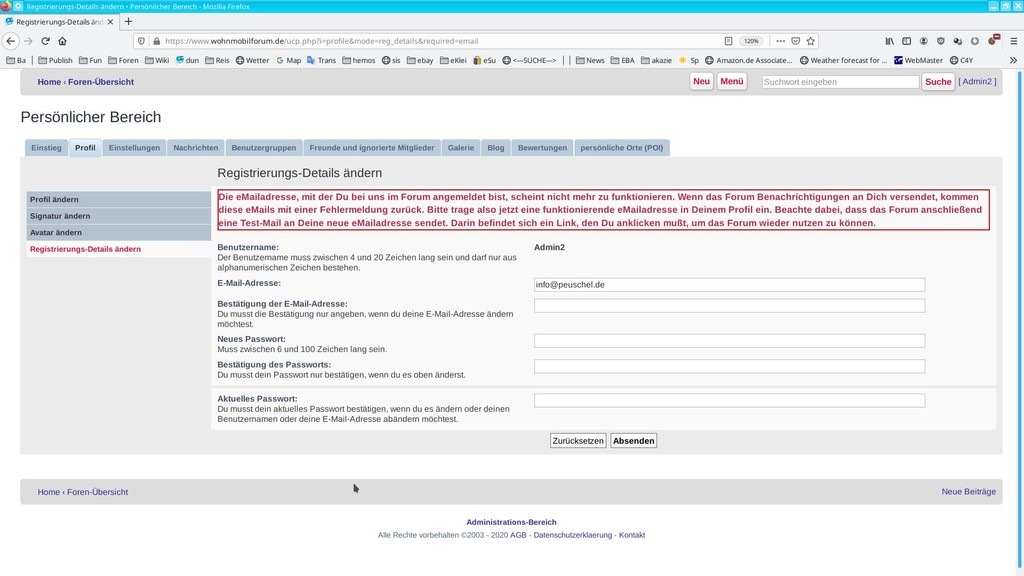Toggle the sidebar icon in toolbar
Viewport: 1024px width, 576px height.
pos(906,40)
